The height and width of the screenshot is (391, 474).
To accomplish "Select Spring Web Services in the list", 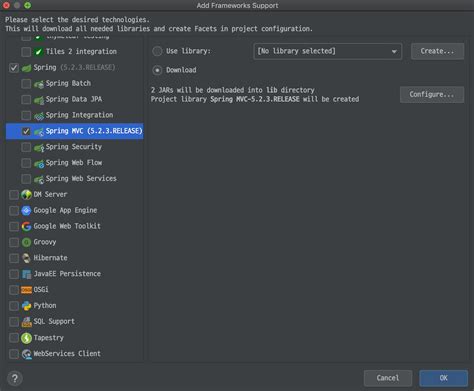I will (x=81, y=179).
